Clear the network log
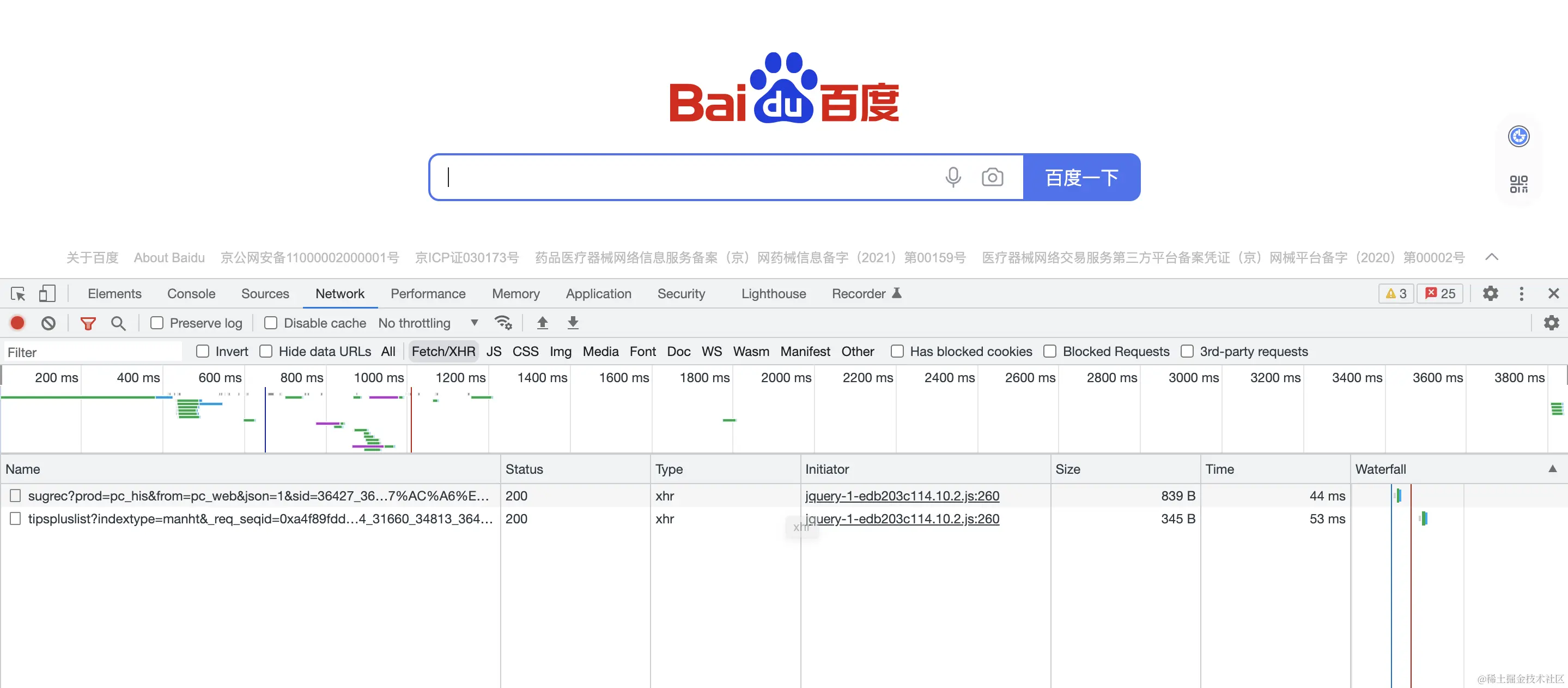The height and width of the screenshot is (688, 1568). click(x=48, y=323)
